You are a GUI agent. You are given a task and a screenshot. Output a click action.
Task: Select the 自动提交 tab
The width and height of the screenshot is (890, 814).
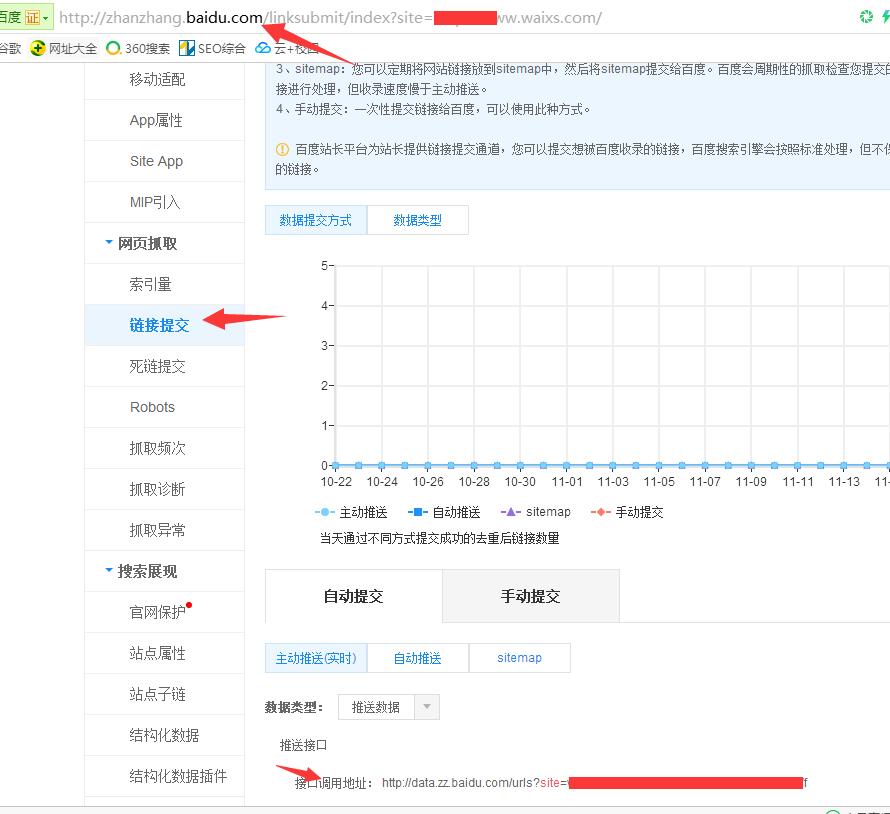pos(354,596)
